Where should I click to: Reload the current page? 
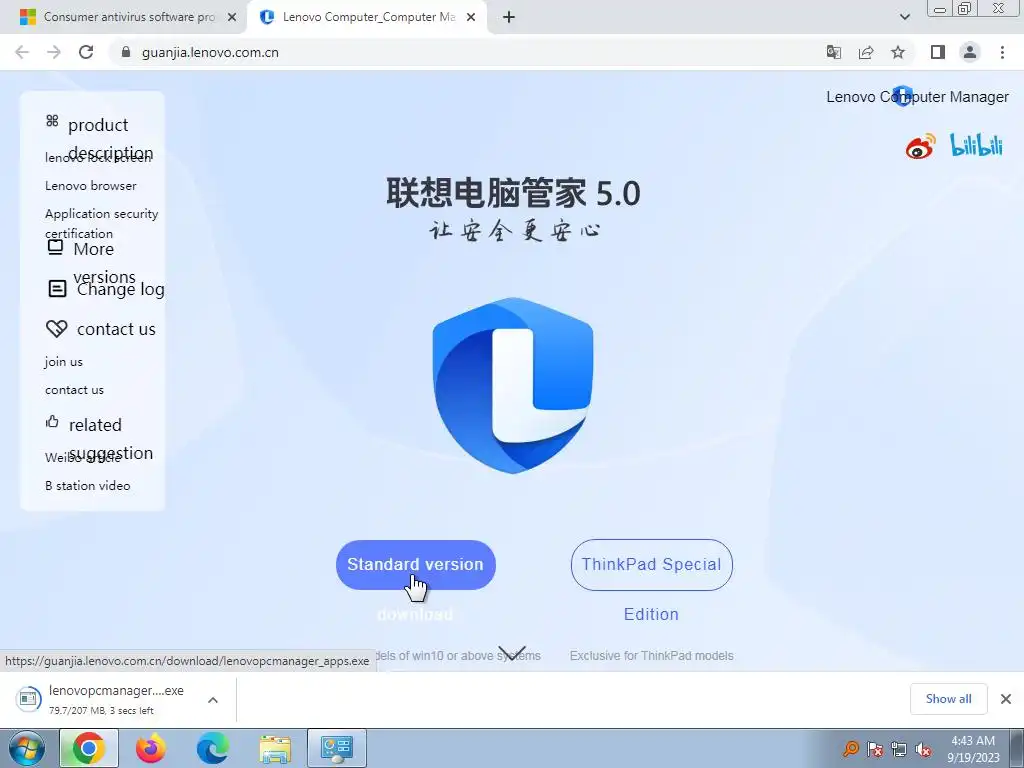86,52
